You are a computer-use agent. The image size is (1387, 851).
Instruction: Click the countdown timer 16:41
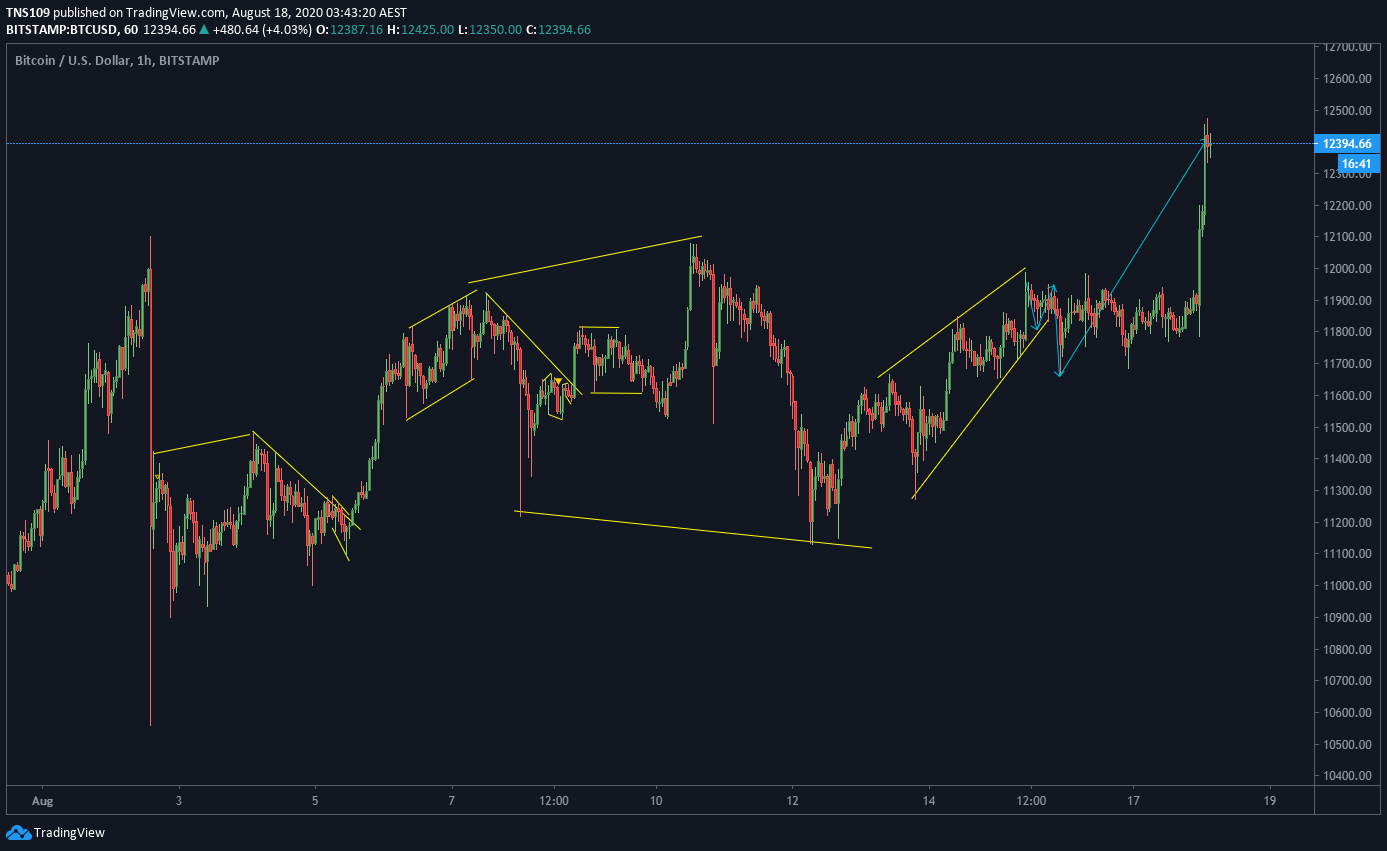[x=1356, y=163]
